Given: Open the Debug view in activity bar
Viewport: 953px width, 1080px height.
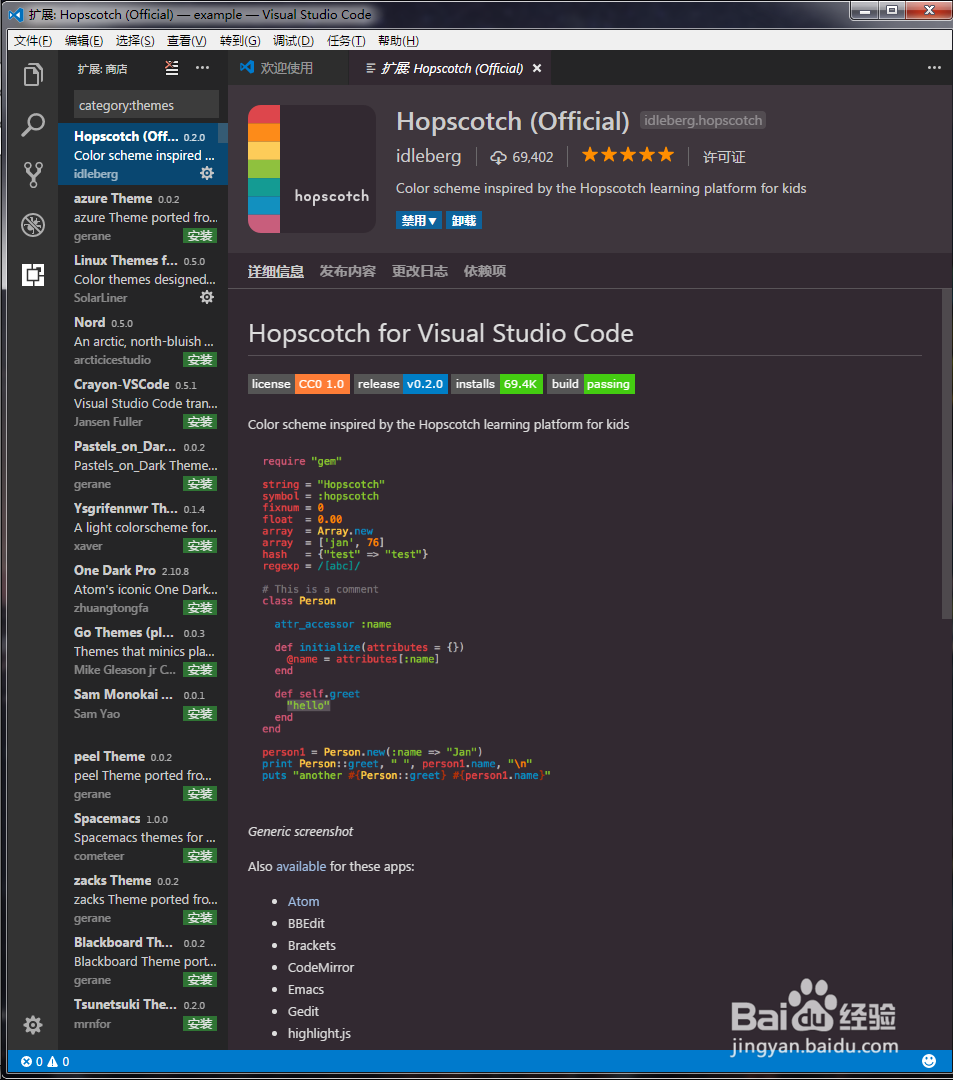Looking at the screenshot, I should 33,225.
